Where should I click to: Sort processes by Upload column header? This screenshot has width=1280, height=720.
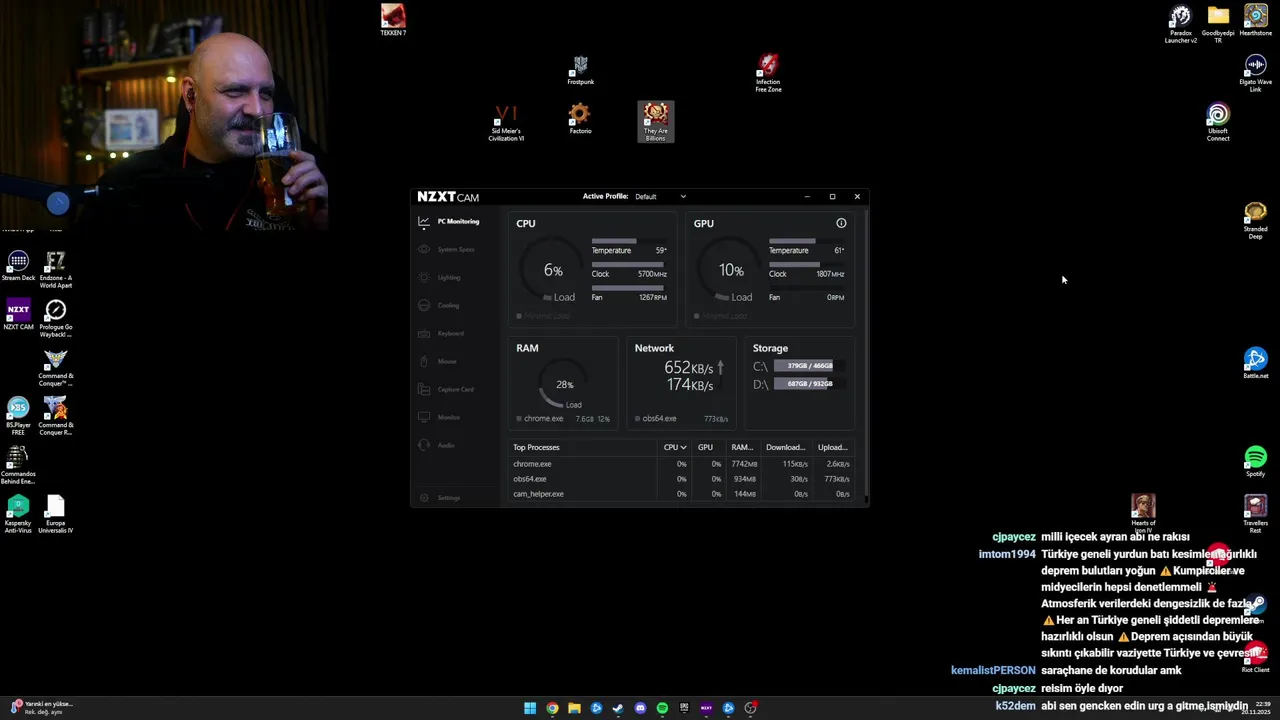point(832,448)
